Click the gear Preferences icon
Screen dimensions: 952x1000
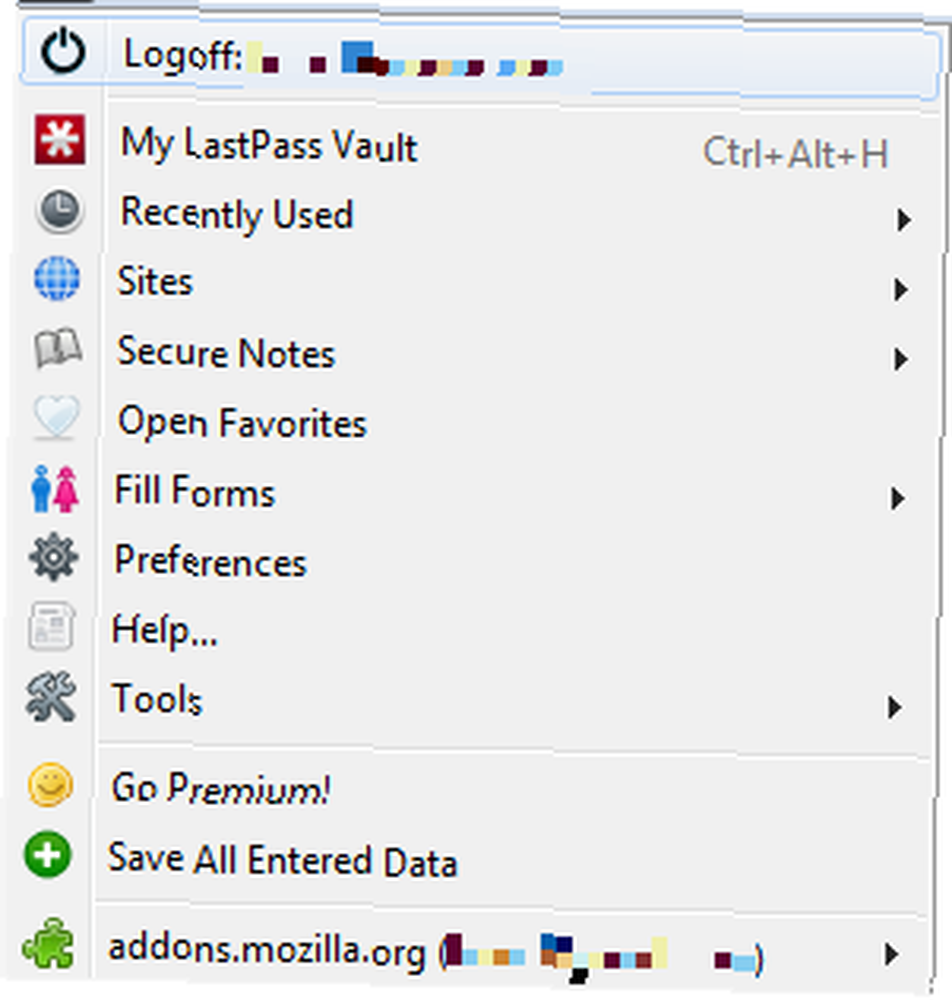54,557
